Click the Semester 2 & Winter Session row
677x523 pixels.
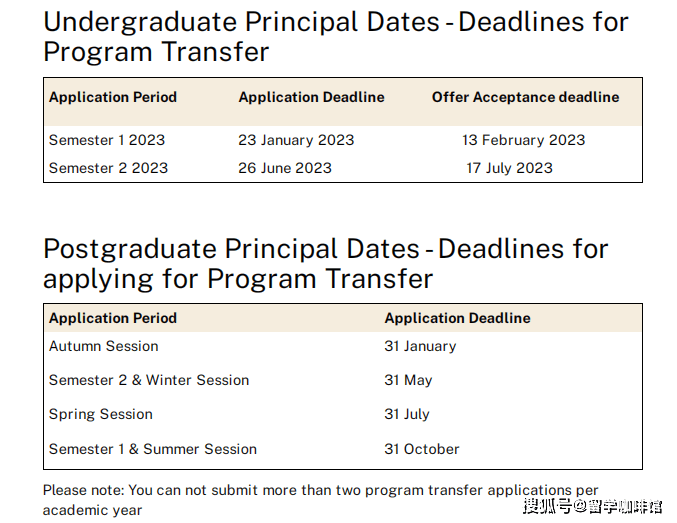[149, 380]
